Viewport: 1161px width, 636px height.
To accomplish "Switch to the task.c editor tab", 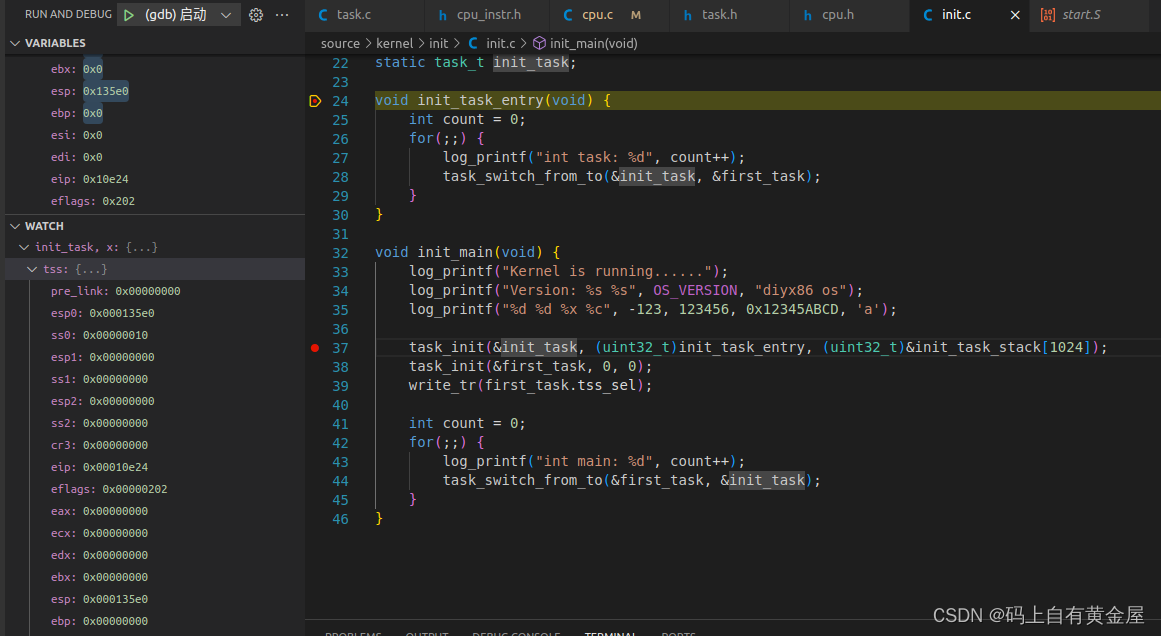I will coord(354,15).
